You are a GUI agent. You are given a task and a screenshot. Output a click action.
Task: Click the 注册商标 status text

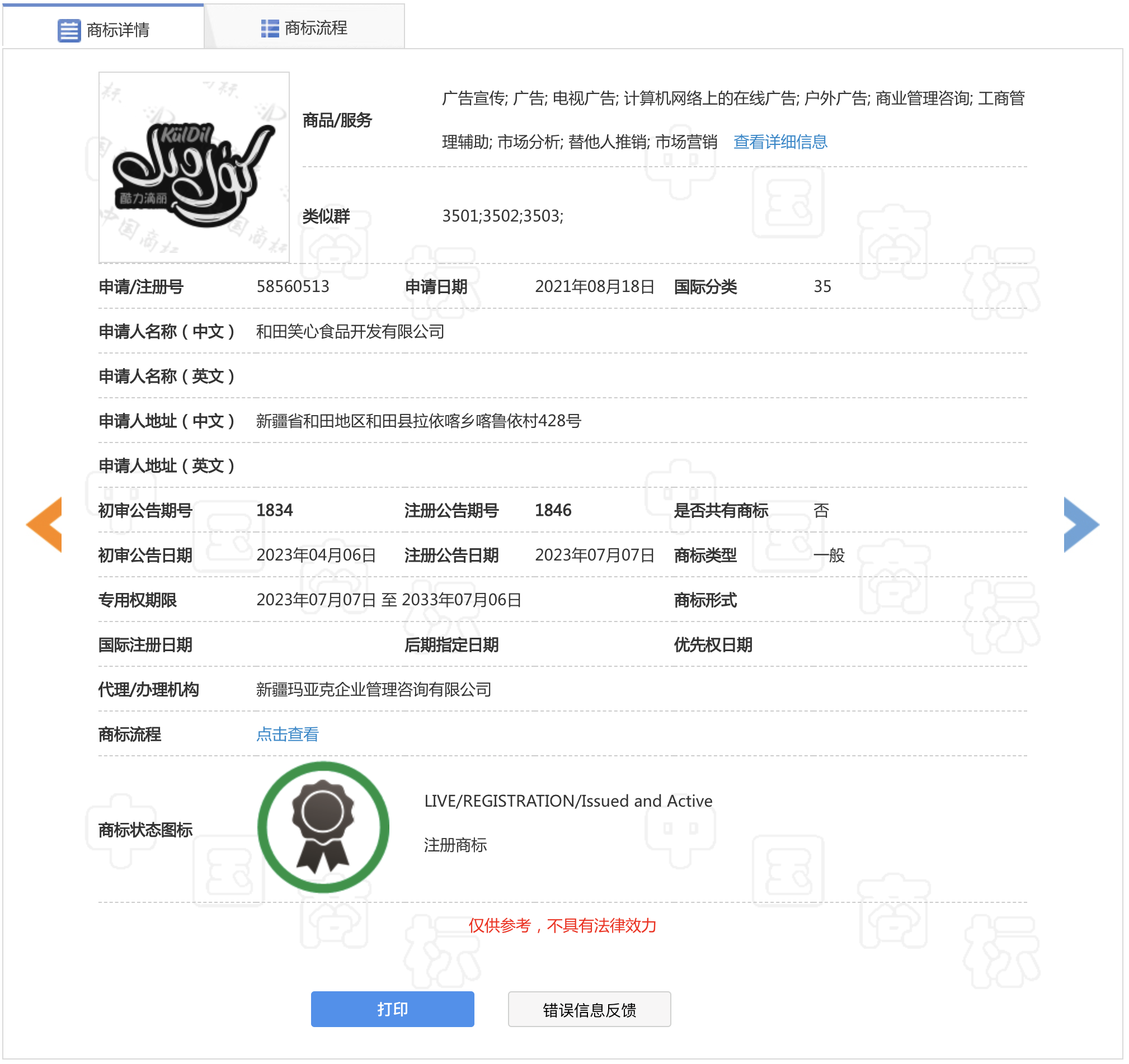[455, 845]
